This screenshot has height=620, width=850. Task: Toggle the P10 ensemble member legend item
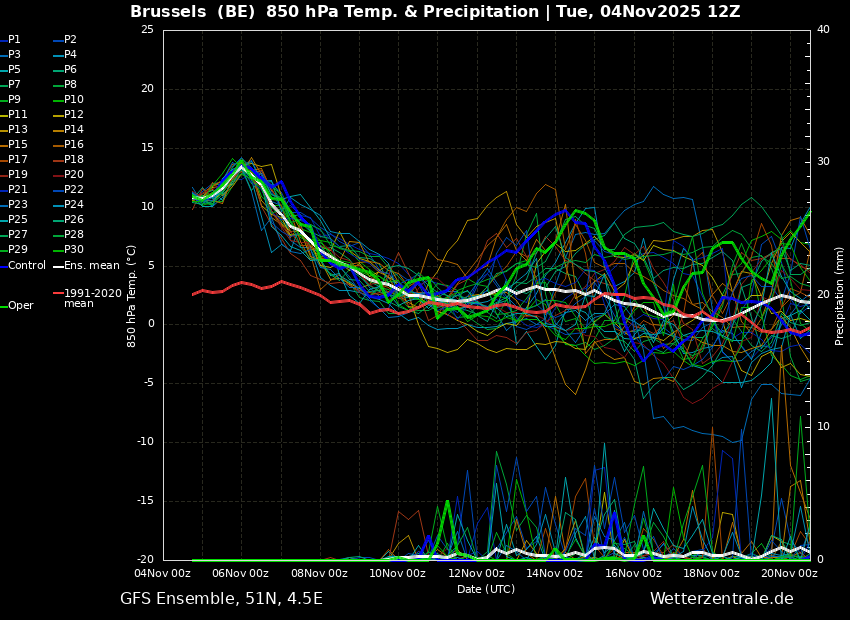tap(74, 100)
